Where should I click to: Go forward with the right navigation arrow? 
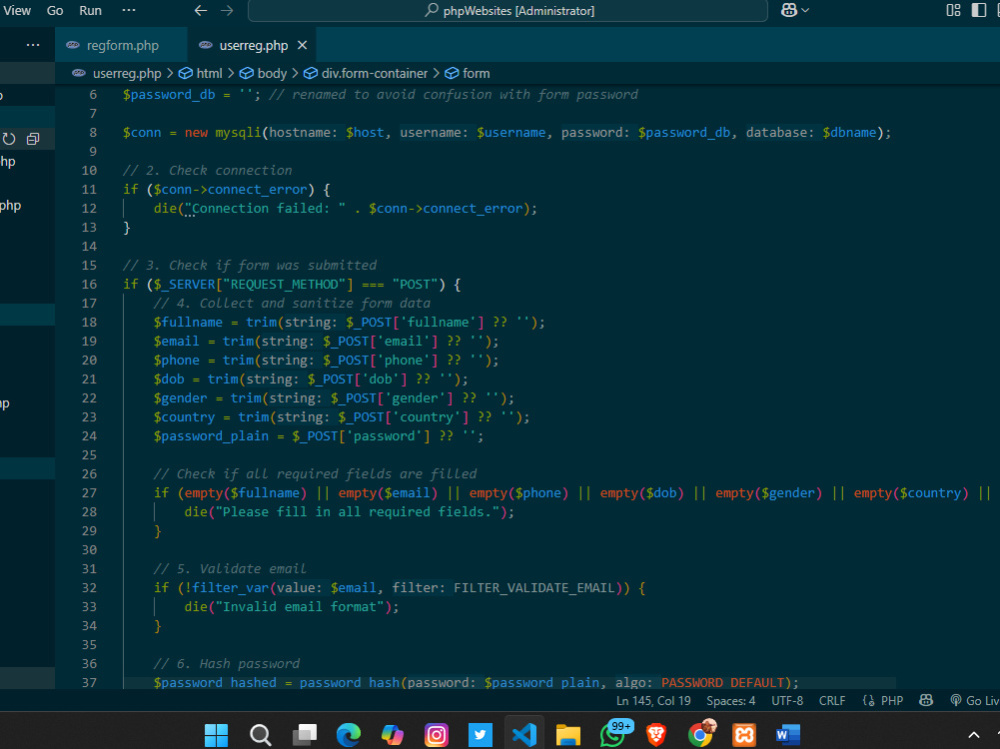226,11
